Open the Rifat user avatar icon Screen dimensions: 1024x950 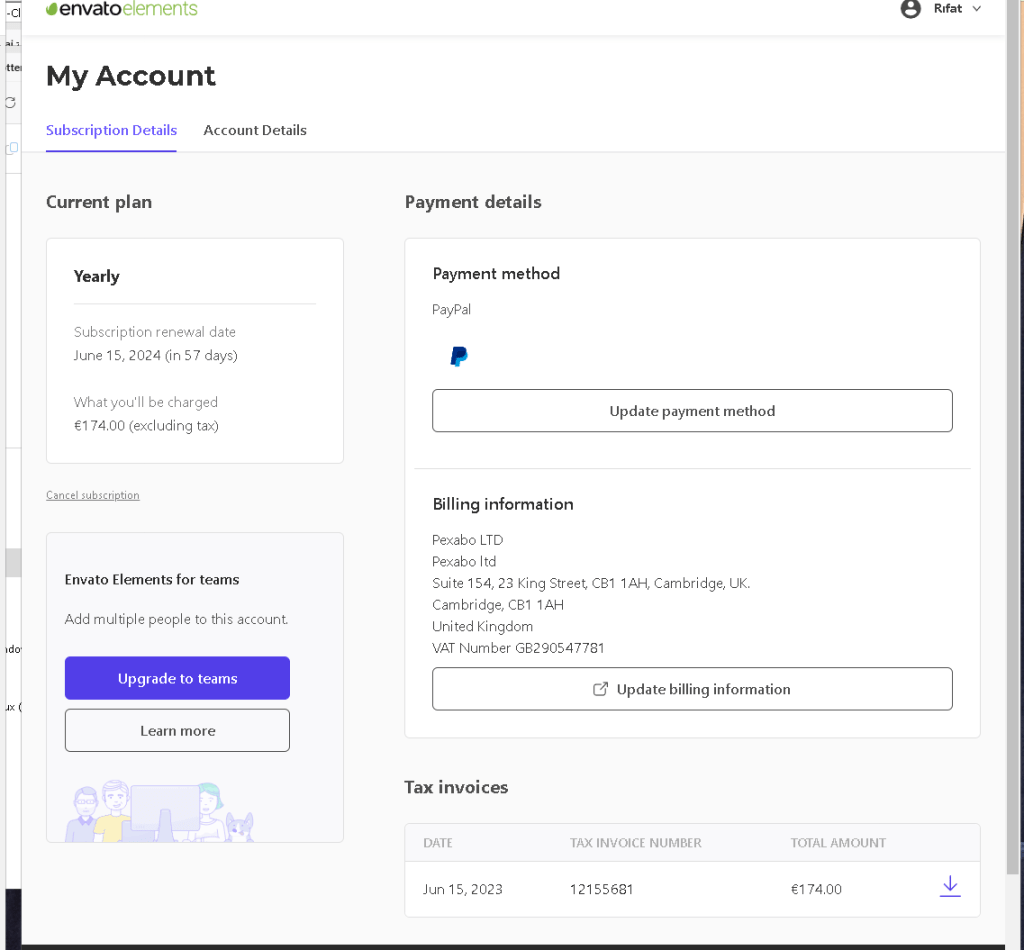[x=910, y=8]
